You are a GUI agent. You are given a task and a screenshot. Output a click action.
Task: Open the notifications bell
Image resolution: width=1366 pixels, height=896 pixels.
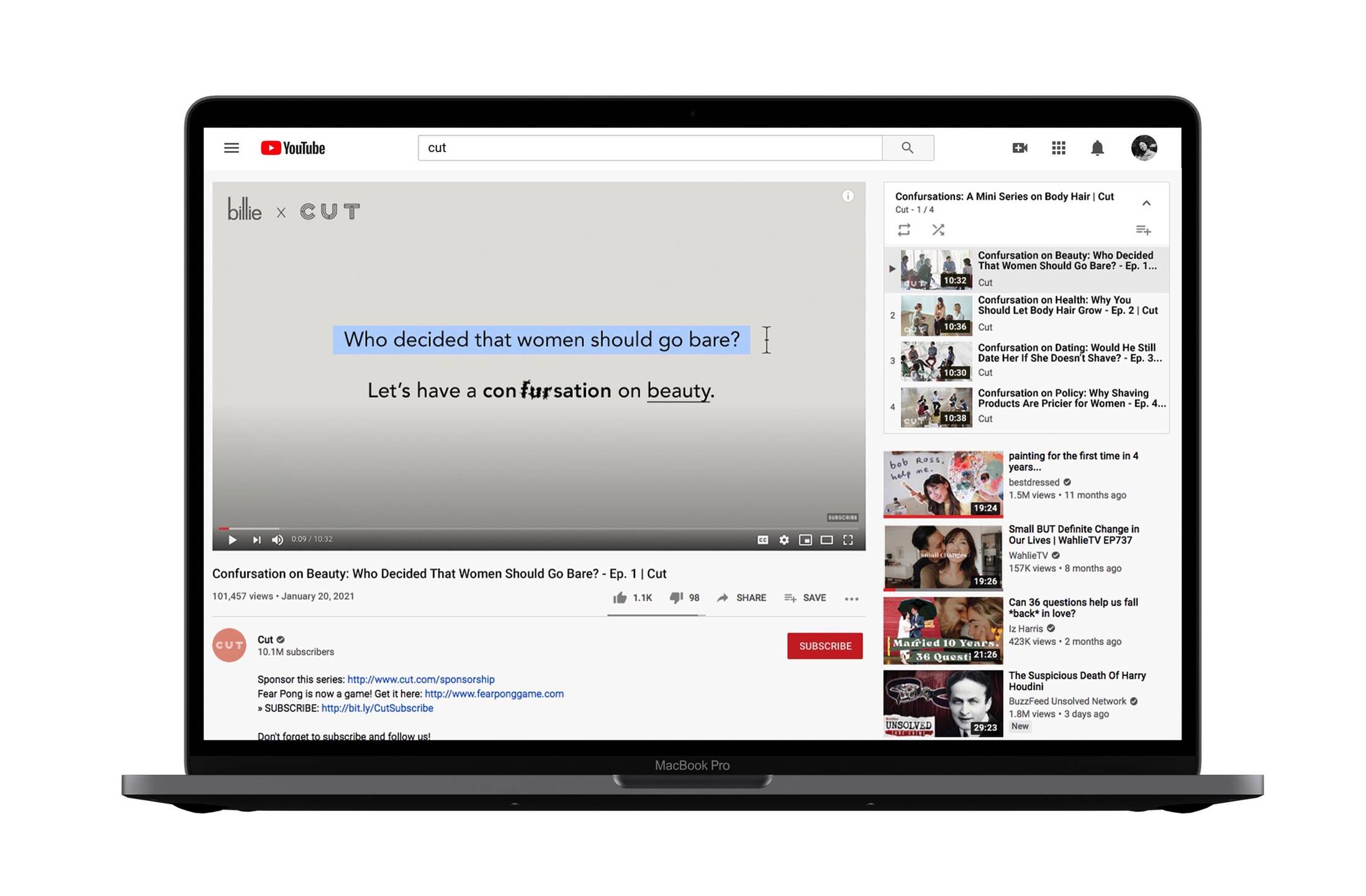coord(1097,148)
